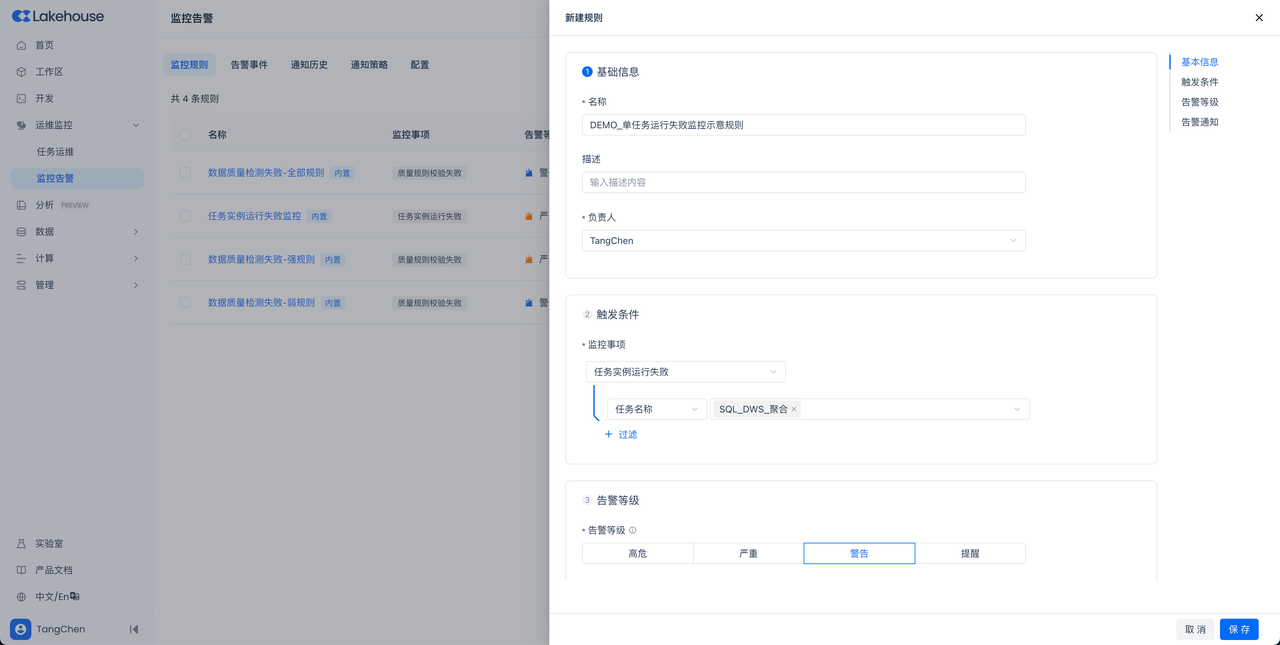Select the Development icon in the sidebar
The height and width of the screenshot is (645, 1280).
(21, 99)
